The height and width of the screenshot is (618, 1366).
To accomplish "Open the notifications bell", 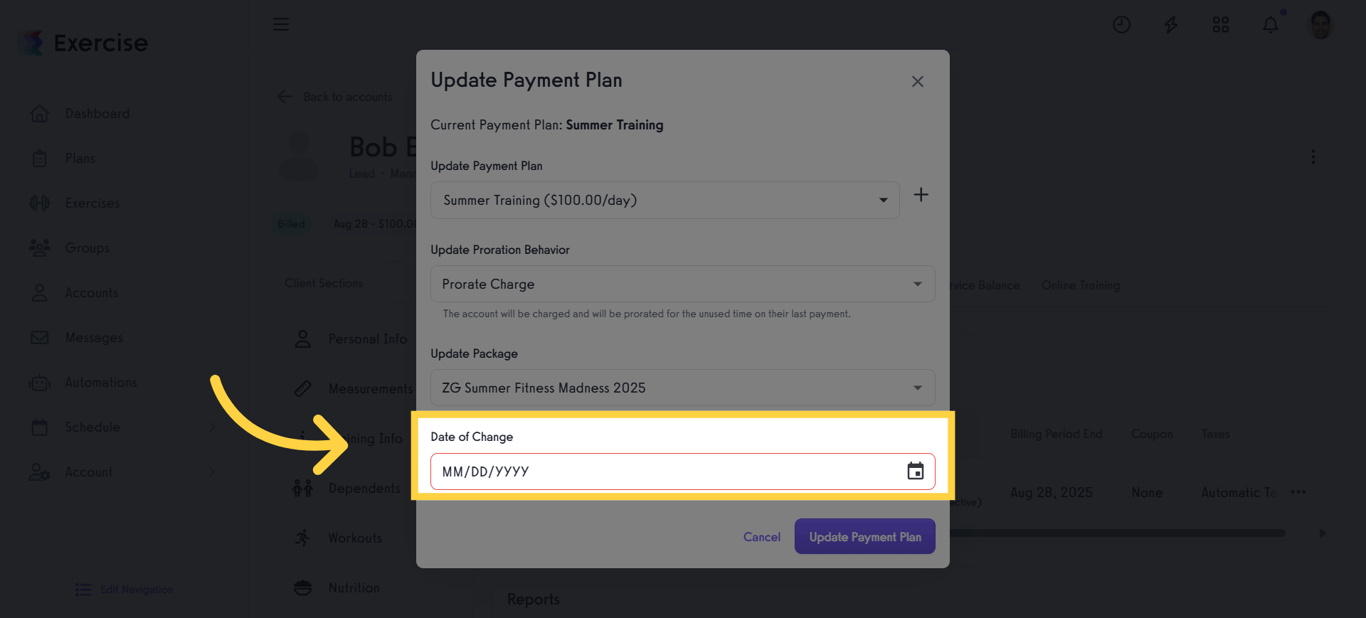I will coord(1270,24).
